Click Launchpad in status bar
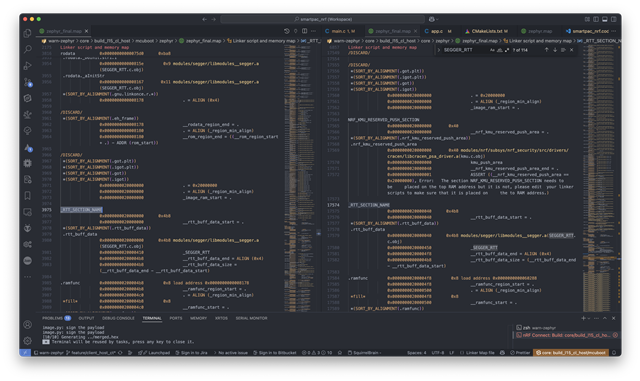The height and width of the screenshot is (381, 640). (155, 352)
